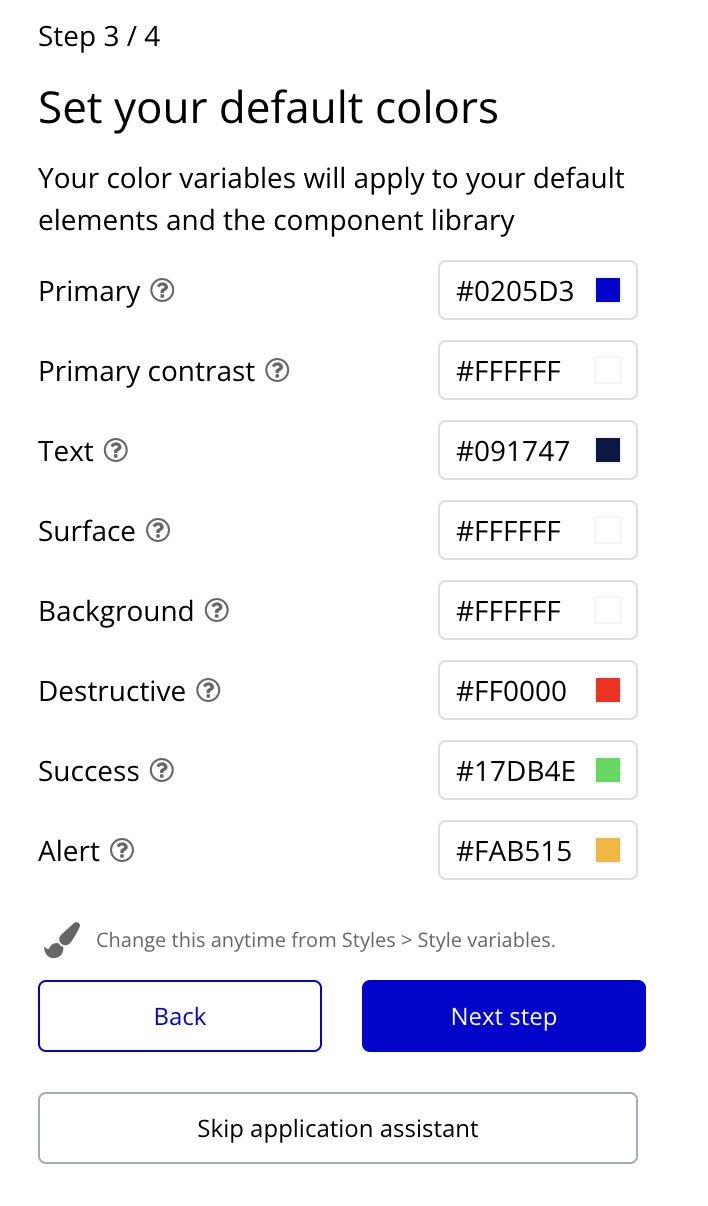Edit the Primary hex field #0205D3
This screenshot has height=1206, width=708.
click(x=515, y=291)
